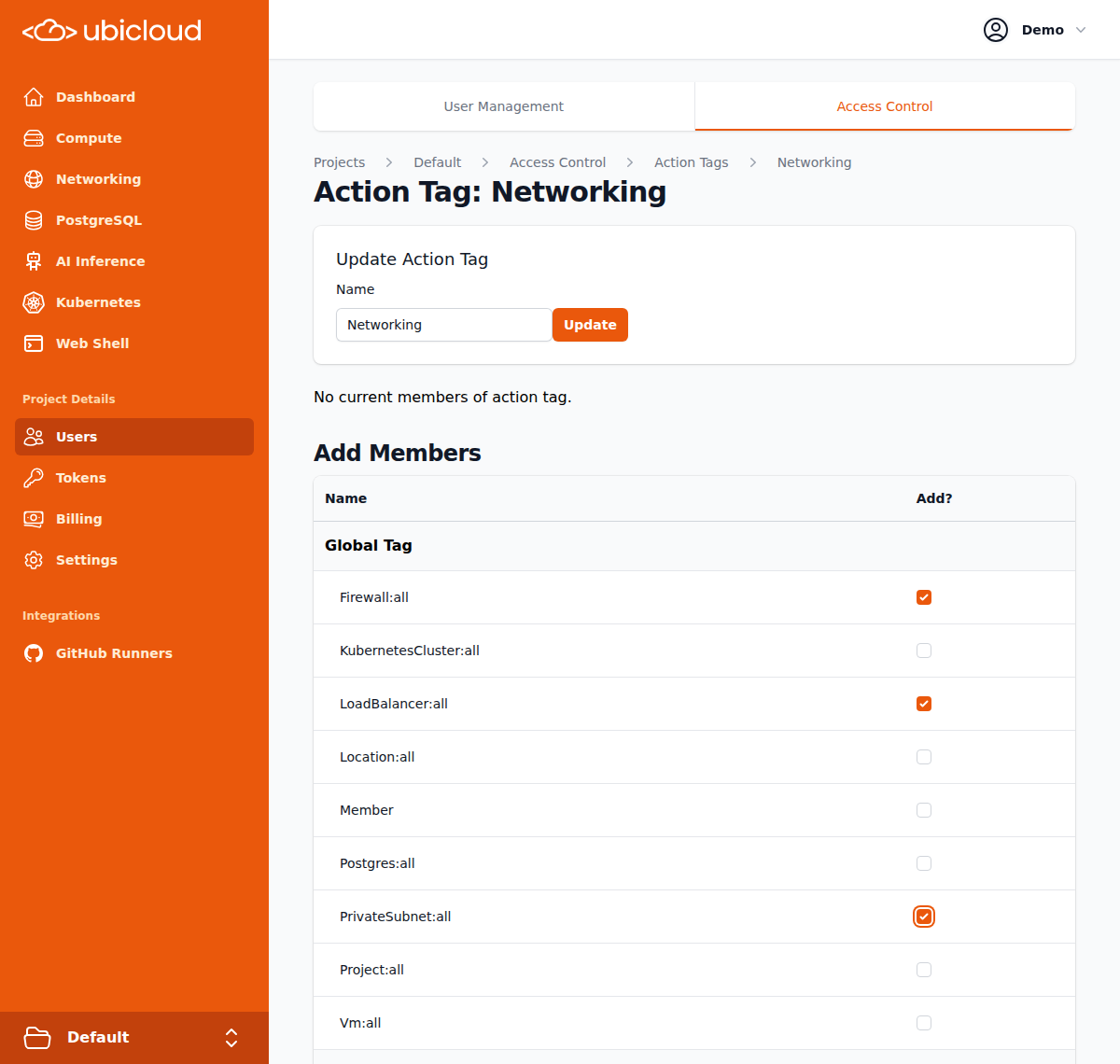Click the Update button

pos(590,325)
